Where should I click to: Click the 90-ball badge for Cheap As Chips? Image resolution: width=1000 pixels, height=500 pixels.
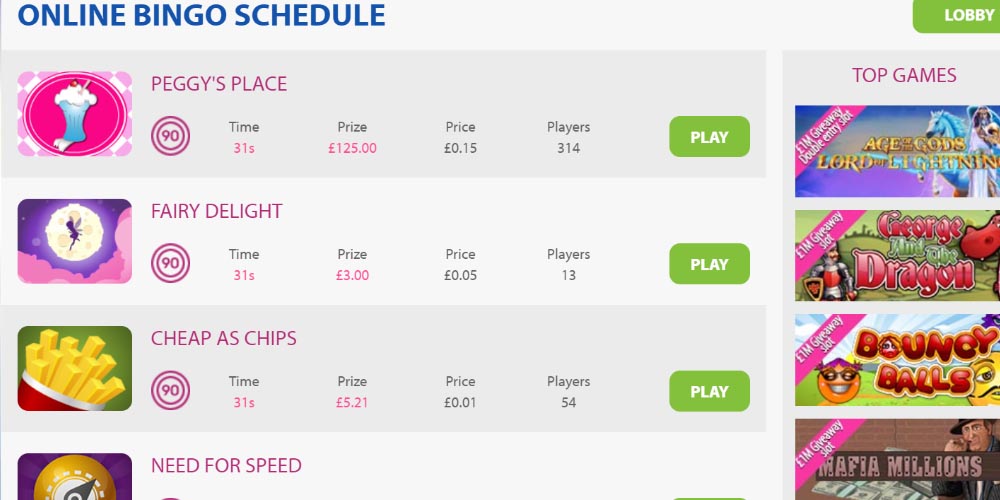pos(170,391)
